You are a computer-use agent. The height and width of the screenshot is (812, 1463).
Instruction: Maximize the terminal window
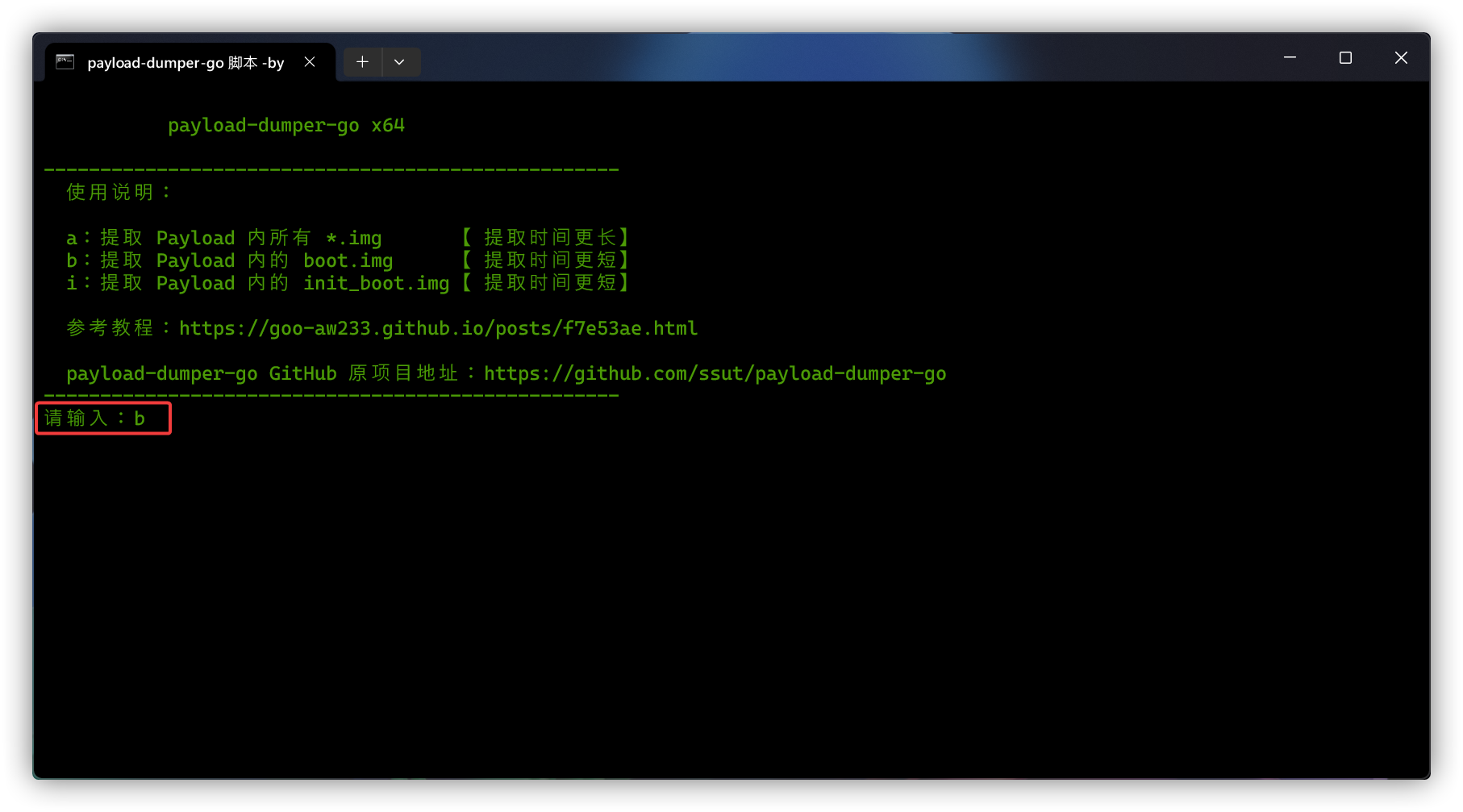1345,58
